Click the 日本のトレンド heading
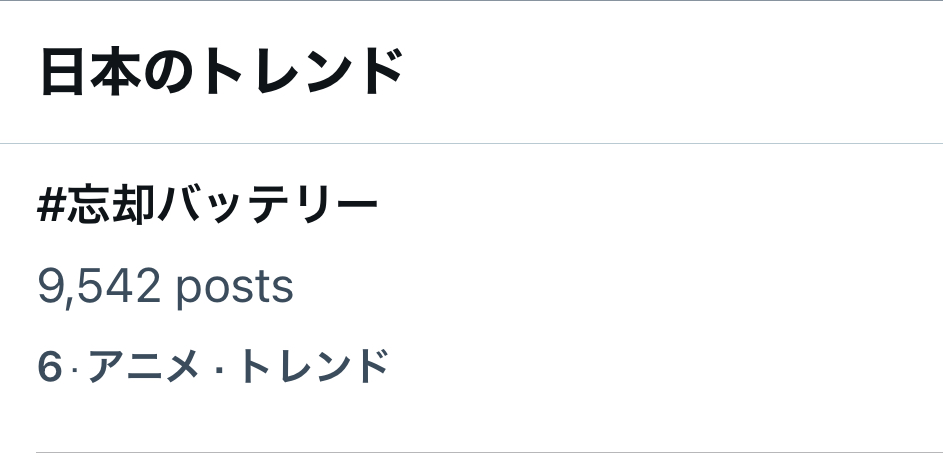This screenshot has width=943, height=467. [221, 72]
